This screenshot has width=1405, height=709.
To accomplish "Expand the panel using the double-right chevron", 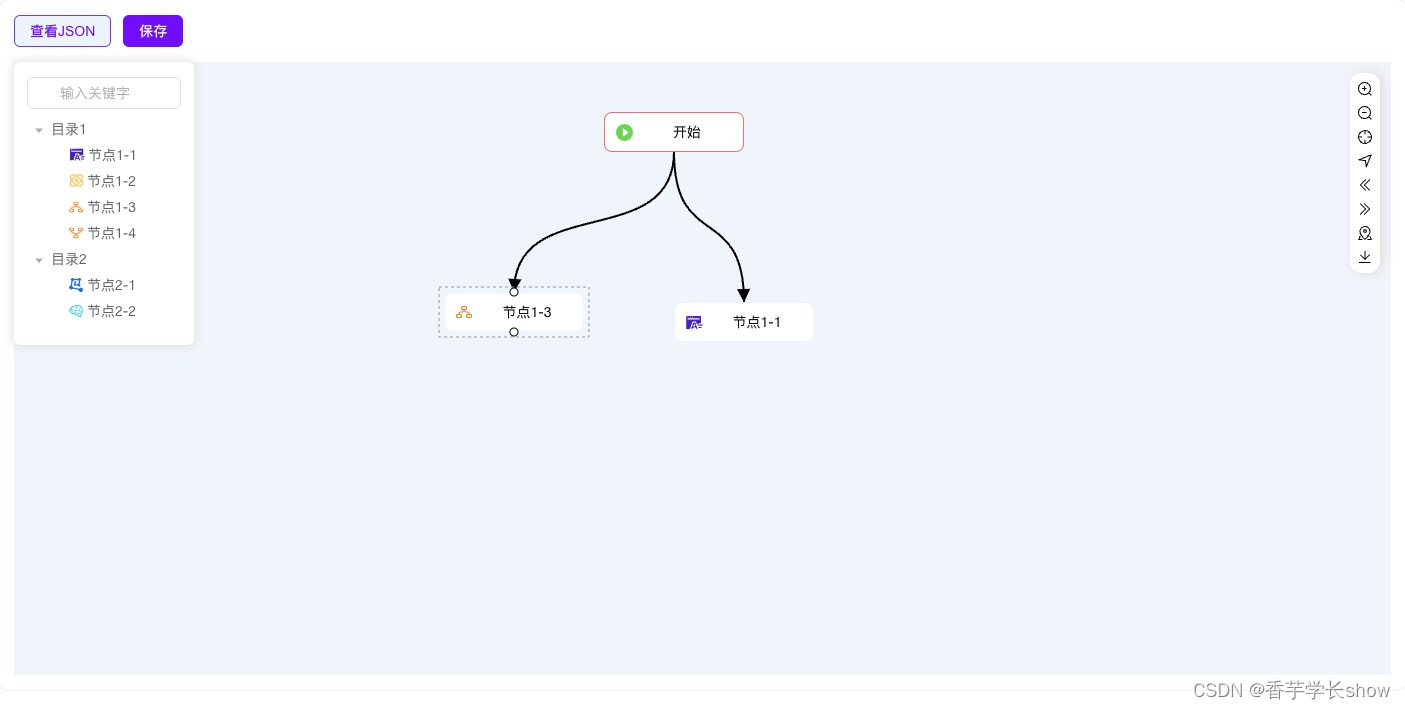I will click(1365, 209).
